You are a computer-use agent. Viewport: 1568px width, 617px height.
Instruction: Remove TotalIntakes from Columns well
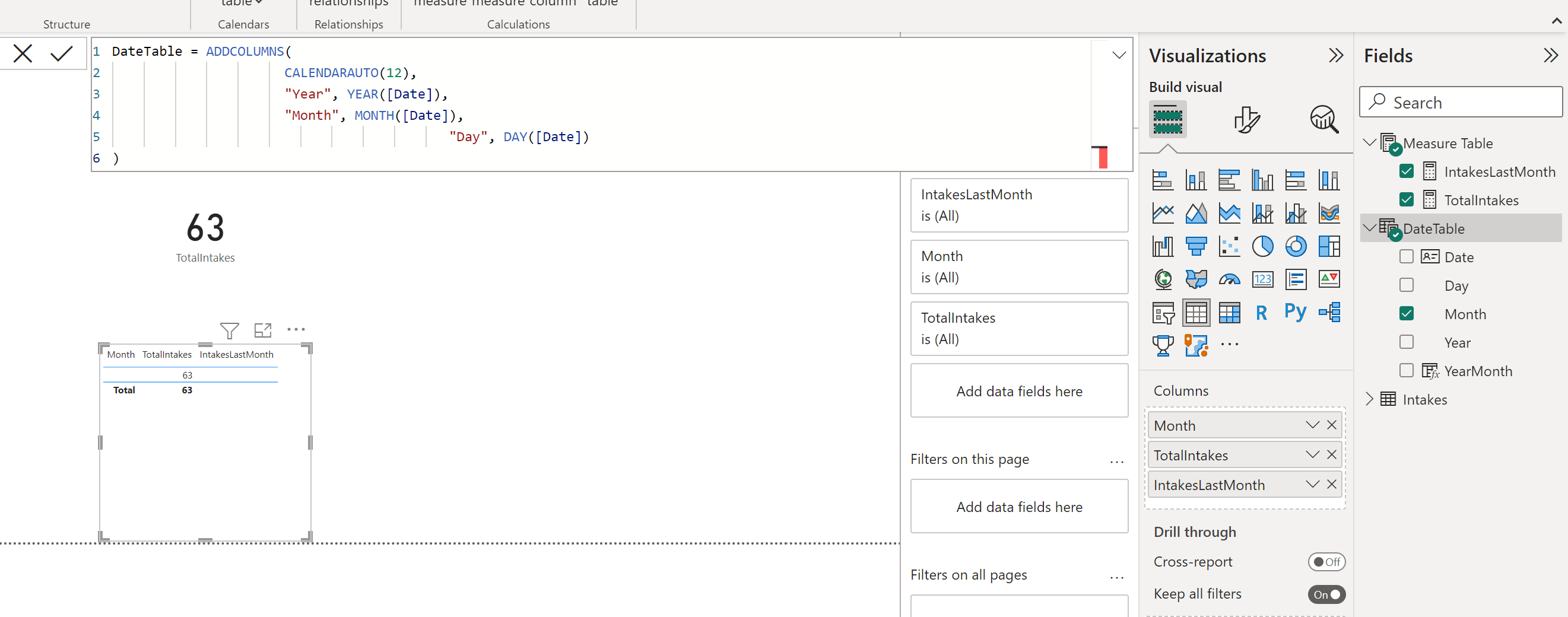tap(1332, 454)
